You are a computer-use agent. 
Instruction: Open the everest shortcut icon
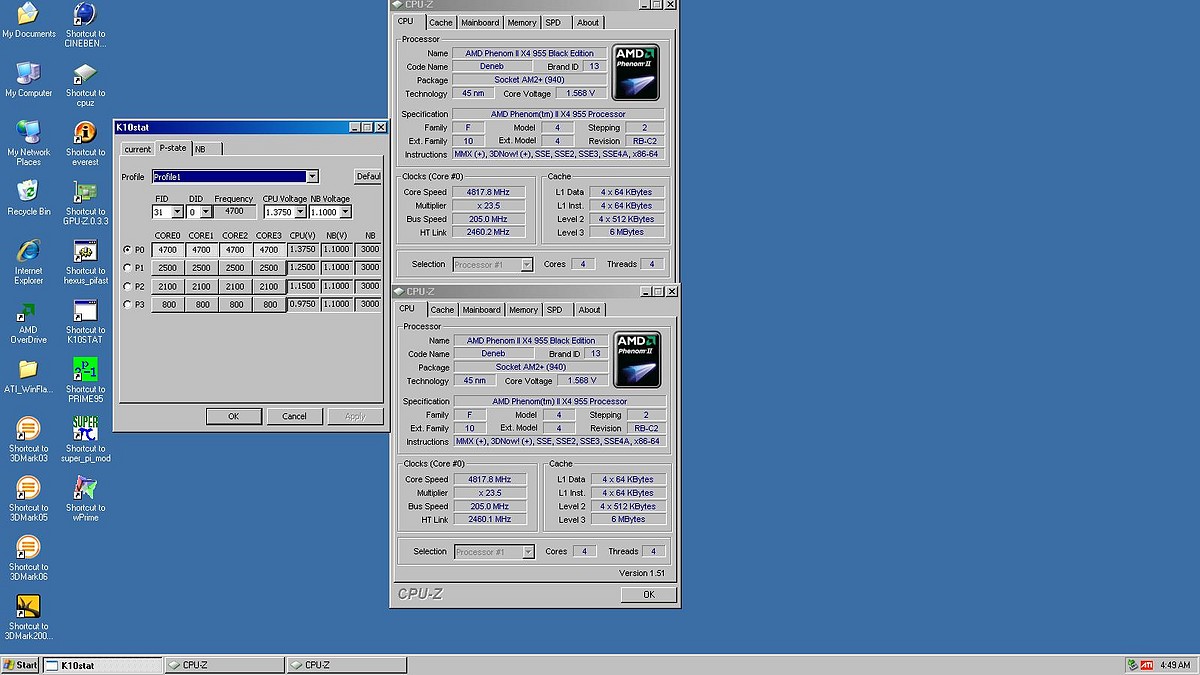click(85, 133)
